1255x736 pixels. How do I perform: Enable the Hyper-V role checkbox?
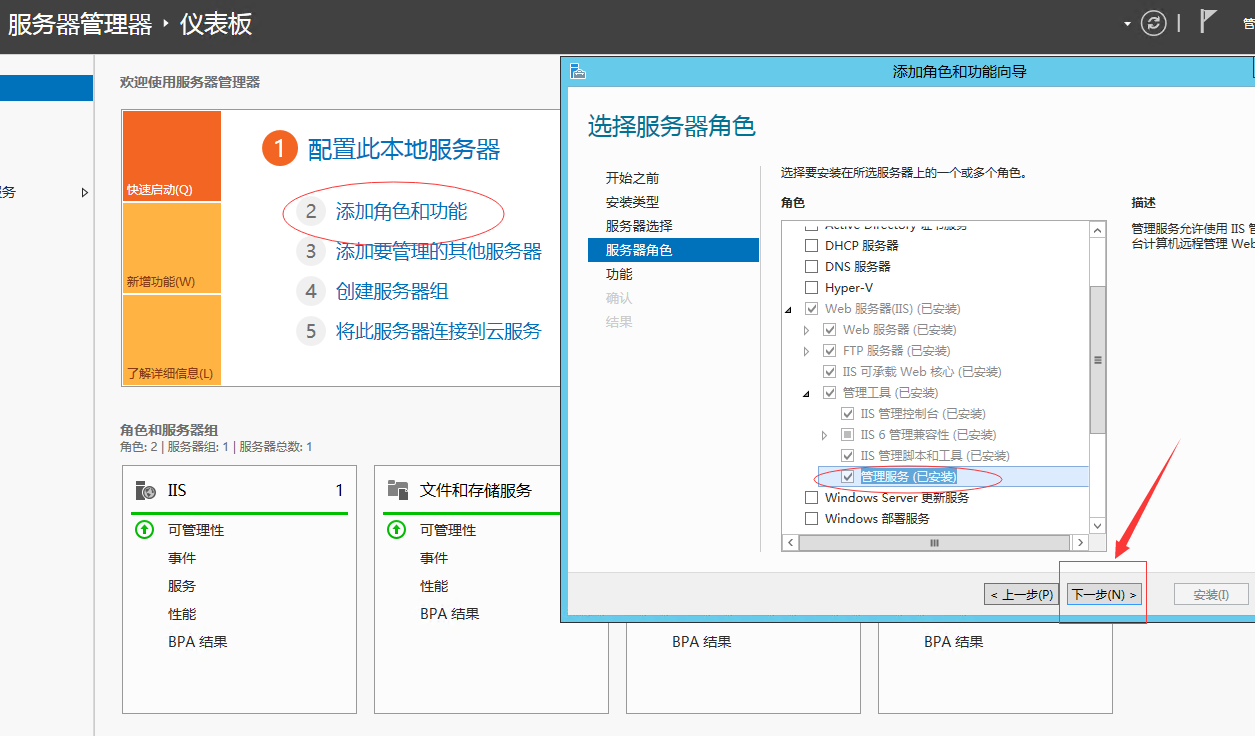click(812, 287)
